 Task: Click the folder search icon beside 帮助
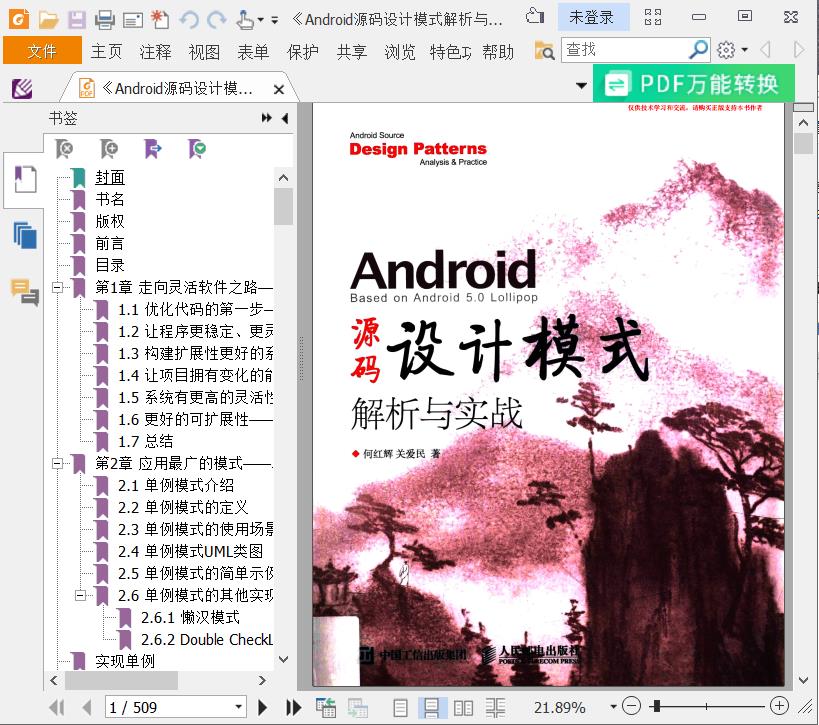(544, 51)
